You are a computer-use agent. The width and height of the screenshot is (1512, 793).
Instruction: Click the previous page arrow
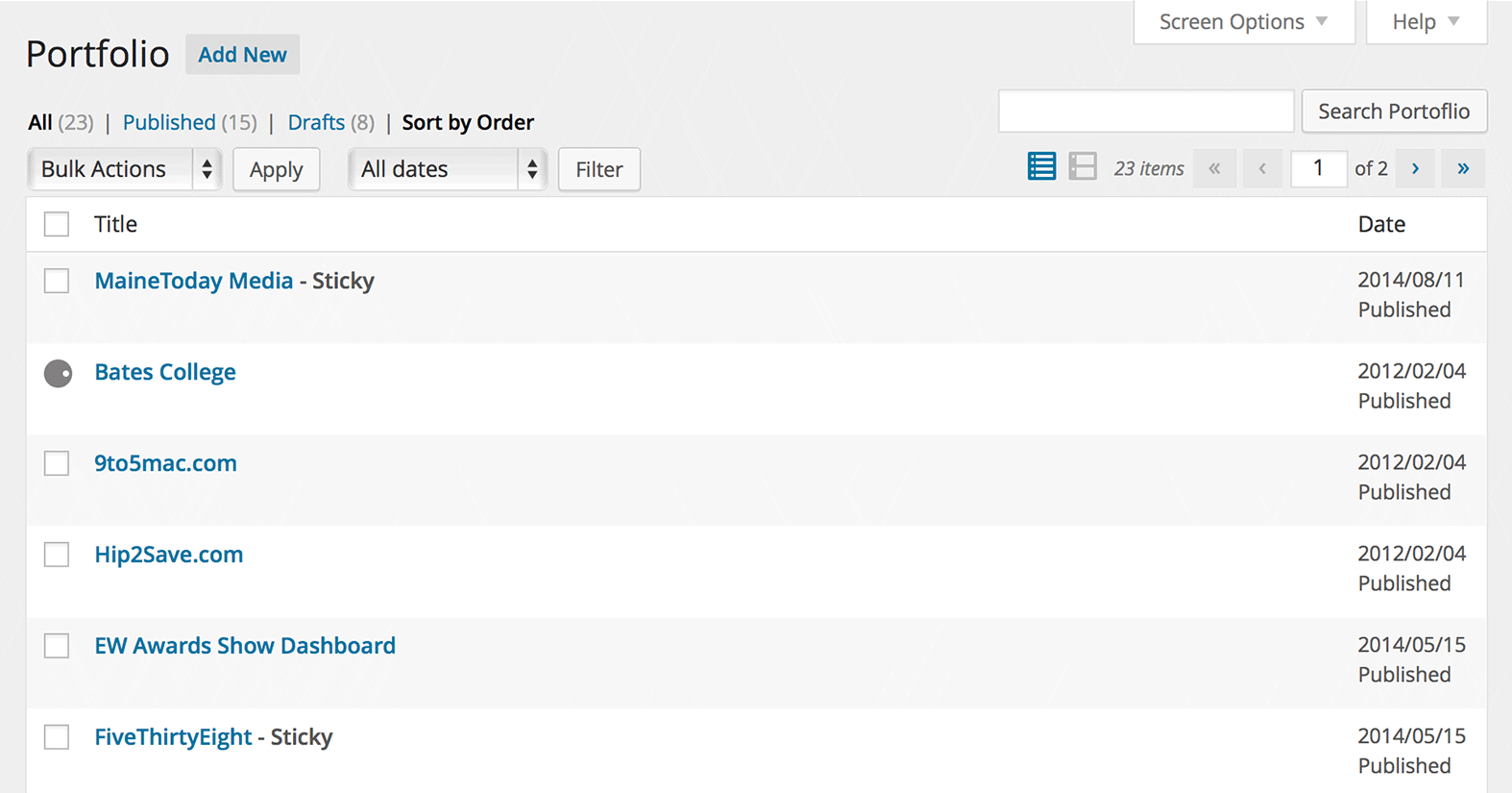point(1262,168)
